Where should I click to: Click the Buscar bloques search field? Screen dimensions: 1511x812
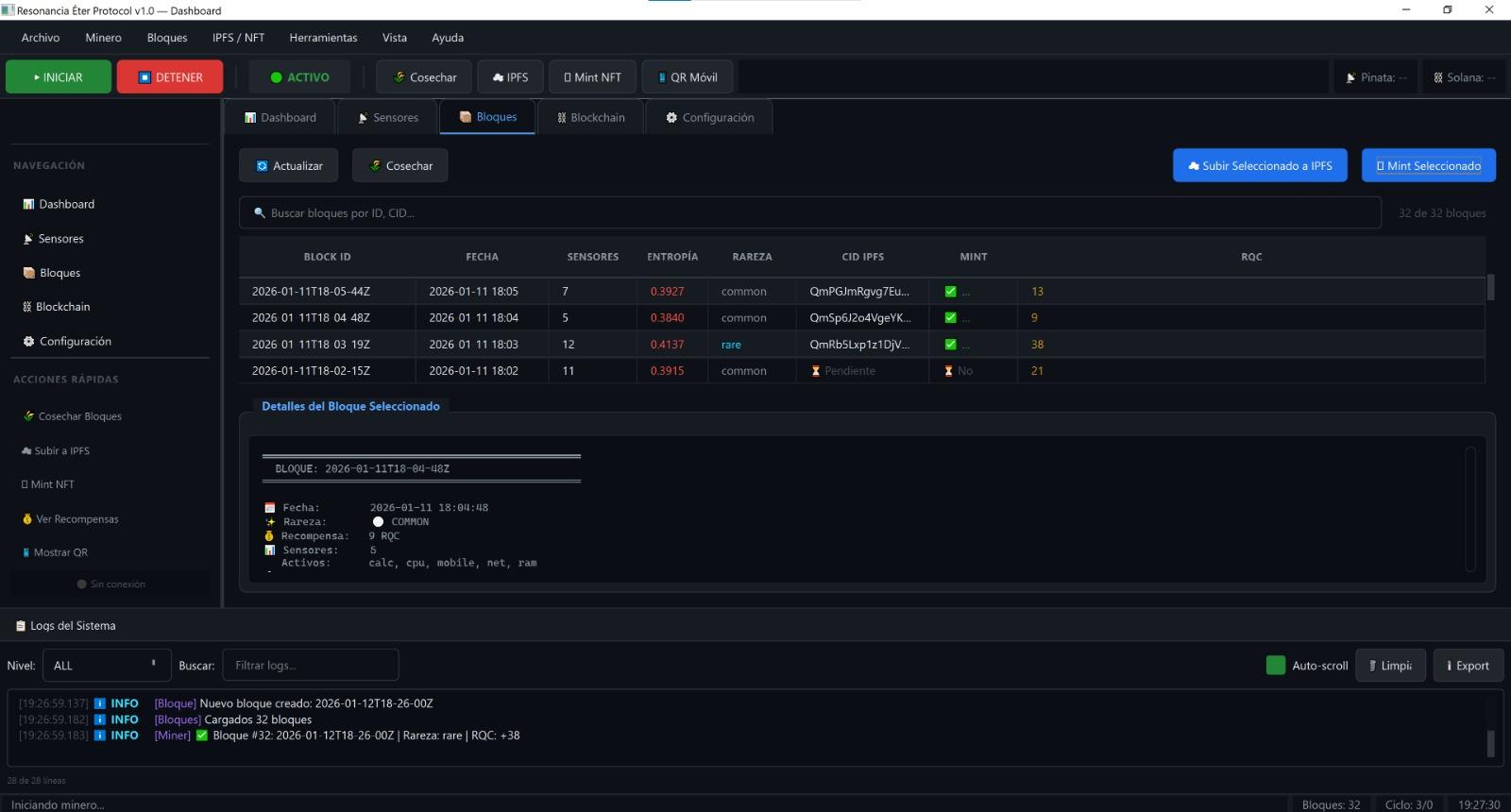click(809, 213)
